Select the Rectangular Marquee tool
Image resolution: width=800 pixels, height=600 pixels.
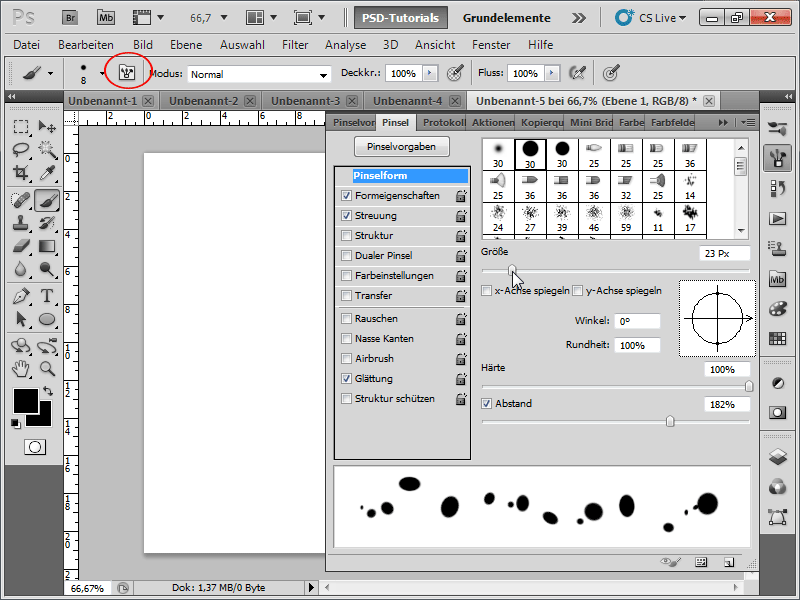pyautogui.click(x=20, y=127)
